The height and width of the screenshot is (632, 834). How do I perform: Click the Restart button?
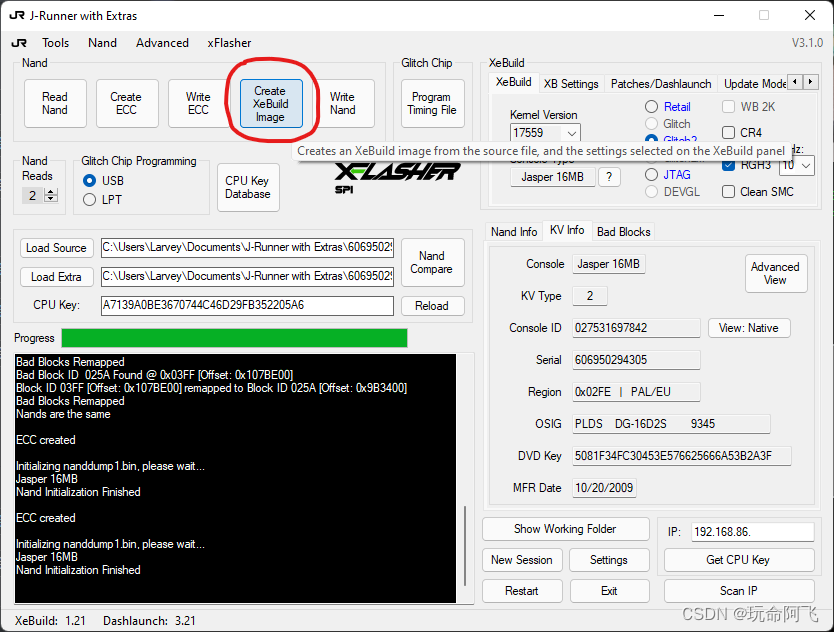pyautogui.click(x=522, y=591)
